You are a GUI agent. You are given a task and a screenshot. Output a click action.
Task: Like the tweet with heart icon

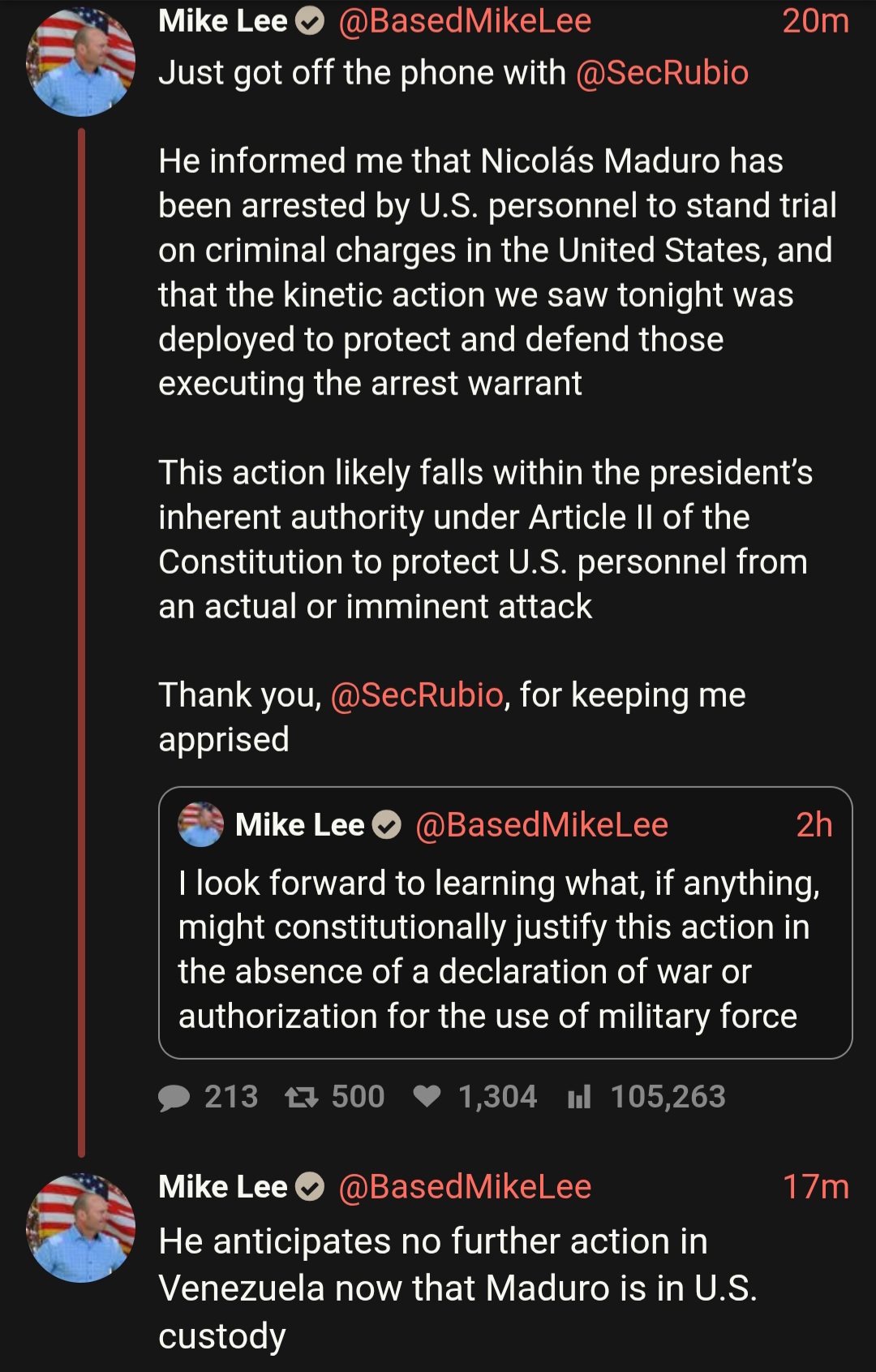tap(427, 1096)
